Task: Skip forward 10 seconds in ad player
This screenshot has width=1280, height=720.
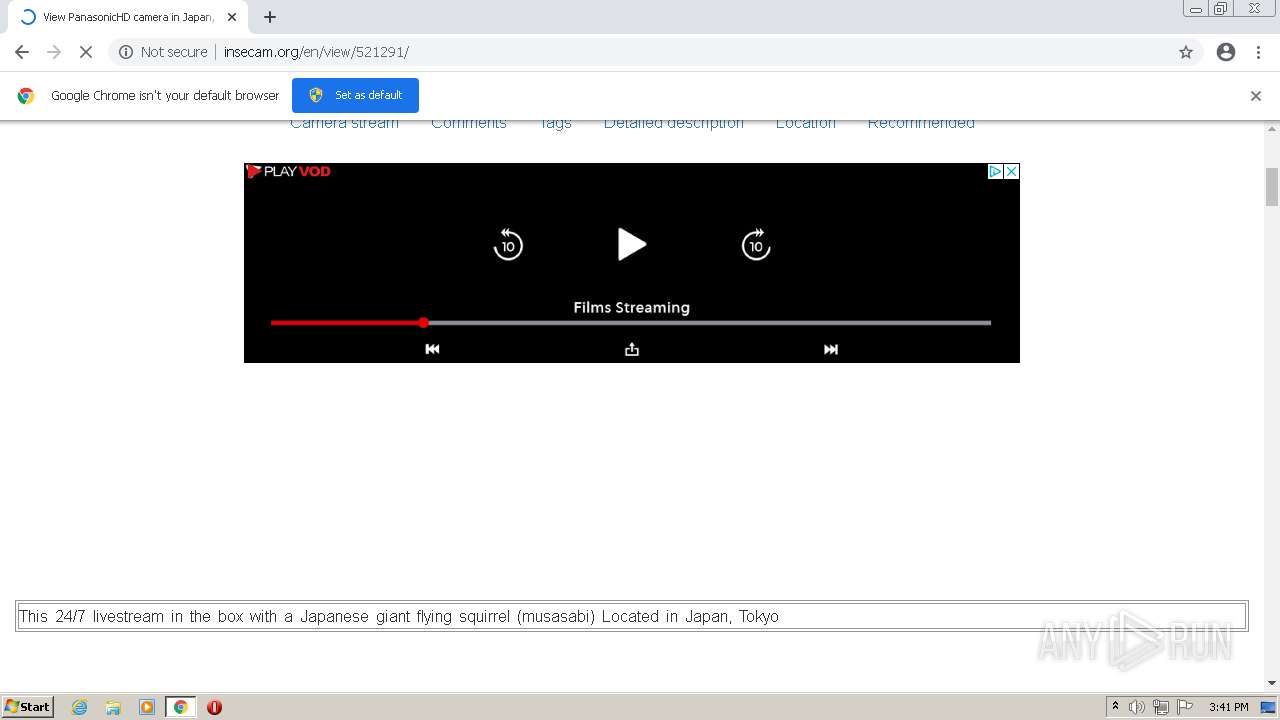Action: pyautogui.click(x=756, y=244)
